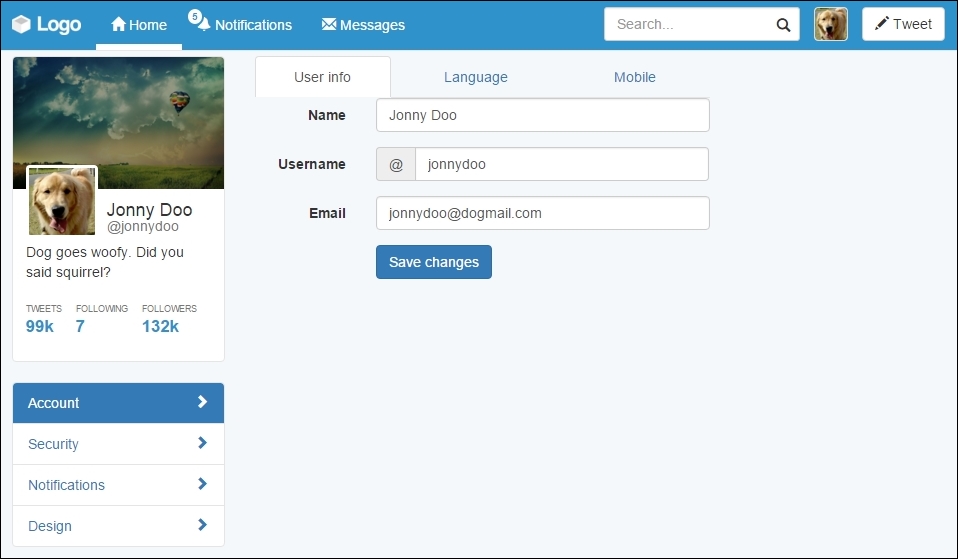This screenshot has width=958, height=559.
Task: Open Notifications in the top navbar
Action: click(253, 25)
